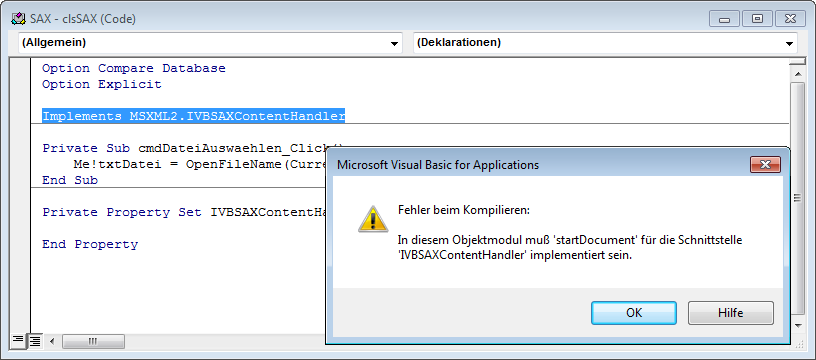Switch to full module view icon
816x360 pixels.
pos(34,341)
